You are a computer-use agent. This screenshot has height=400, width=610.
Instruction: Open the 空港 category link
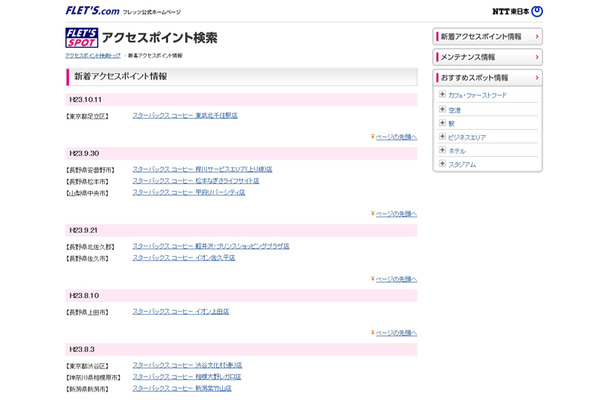454,111
